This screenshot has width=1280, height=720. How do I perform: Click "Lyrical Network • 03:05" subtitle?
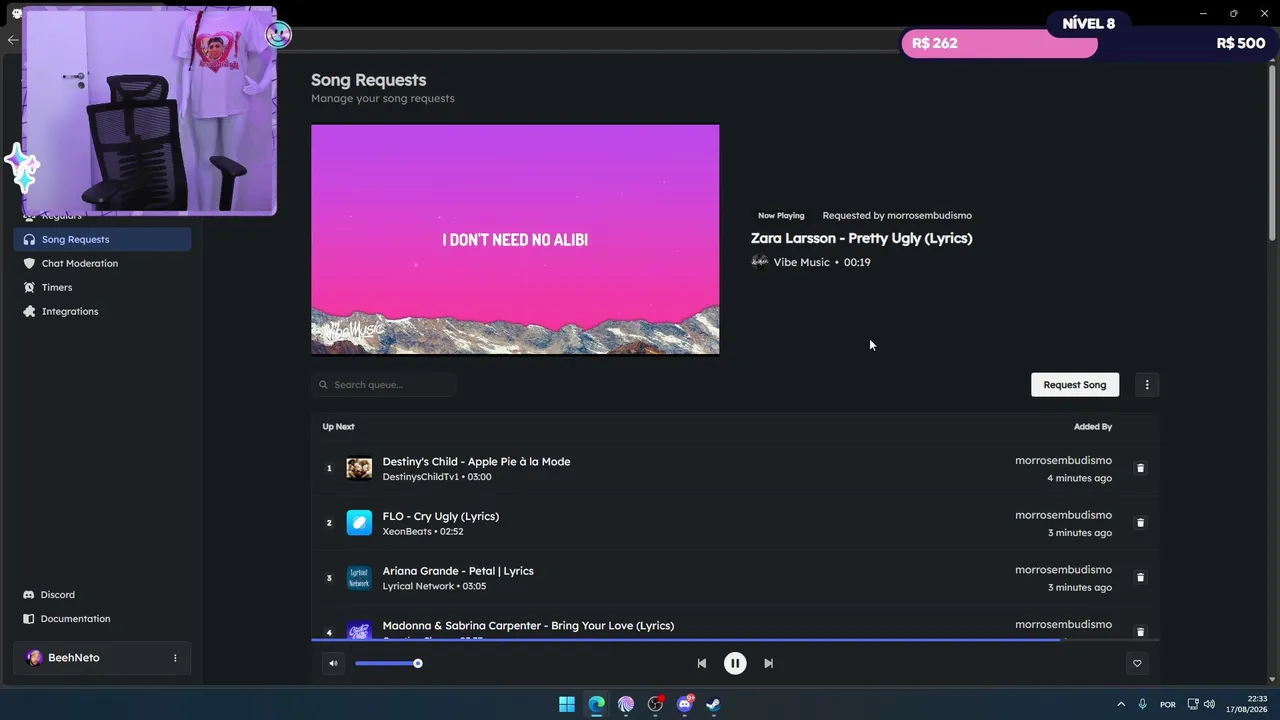click(x=434, y=587)
